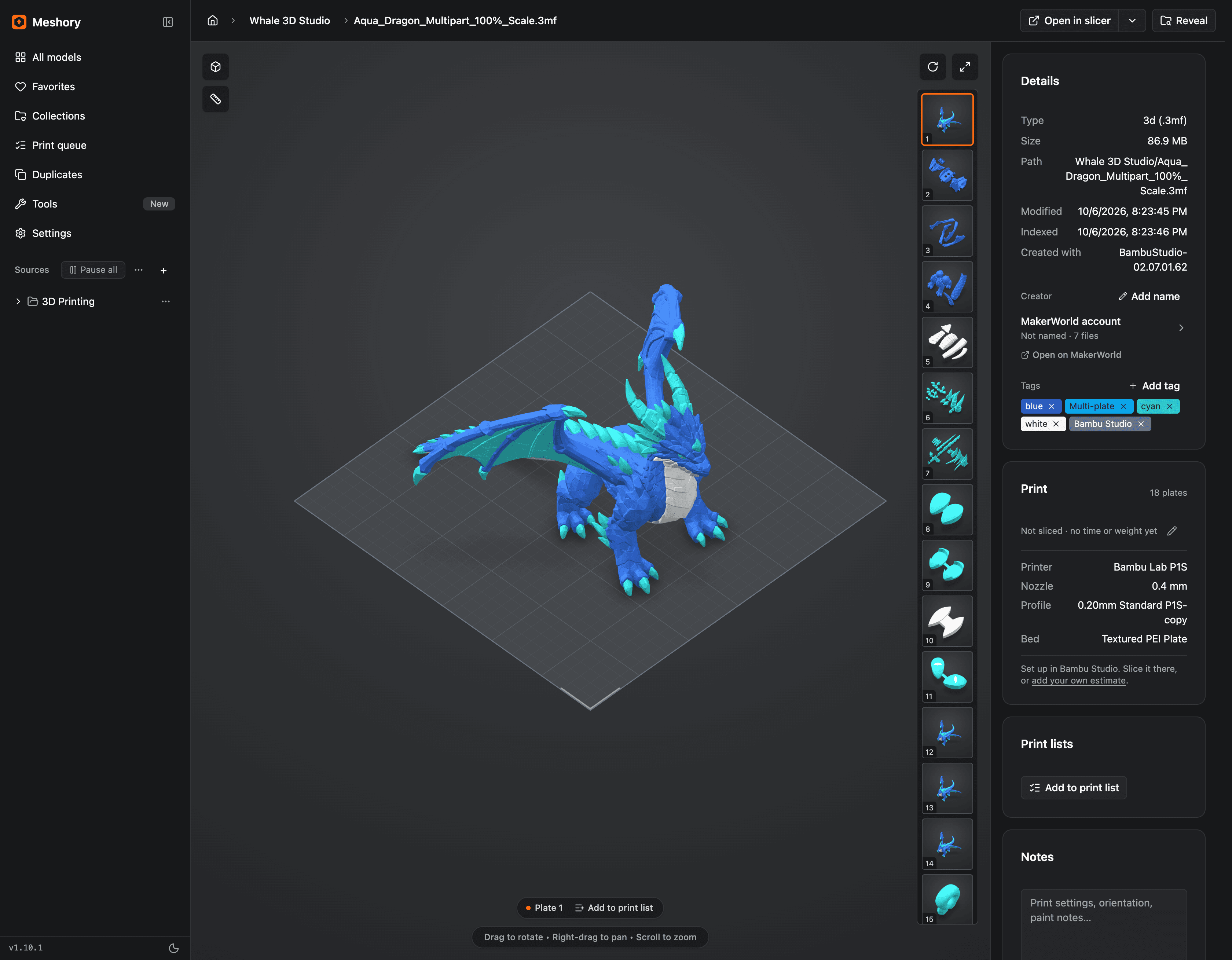Reset the viewer with refresh icon
The height and width of the screenshot is (960, 1232).
point(932,67)
